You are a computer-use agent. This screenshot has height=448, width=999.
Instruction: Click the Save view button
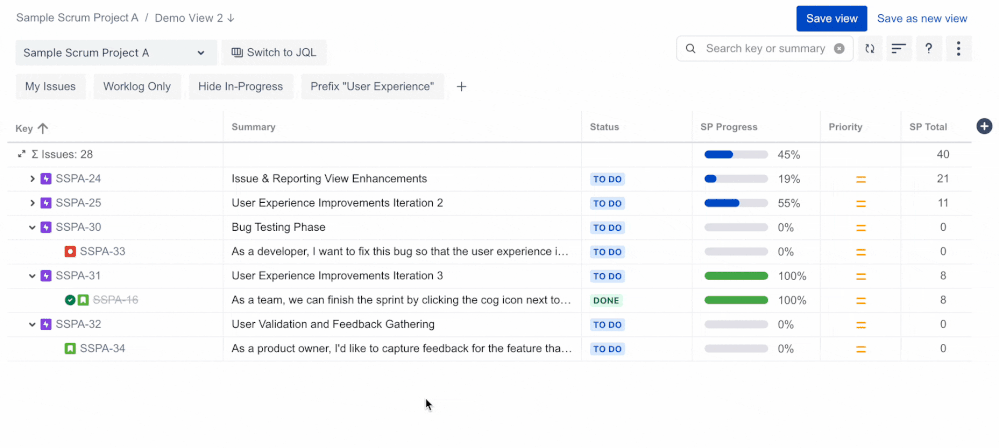831,18
